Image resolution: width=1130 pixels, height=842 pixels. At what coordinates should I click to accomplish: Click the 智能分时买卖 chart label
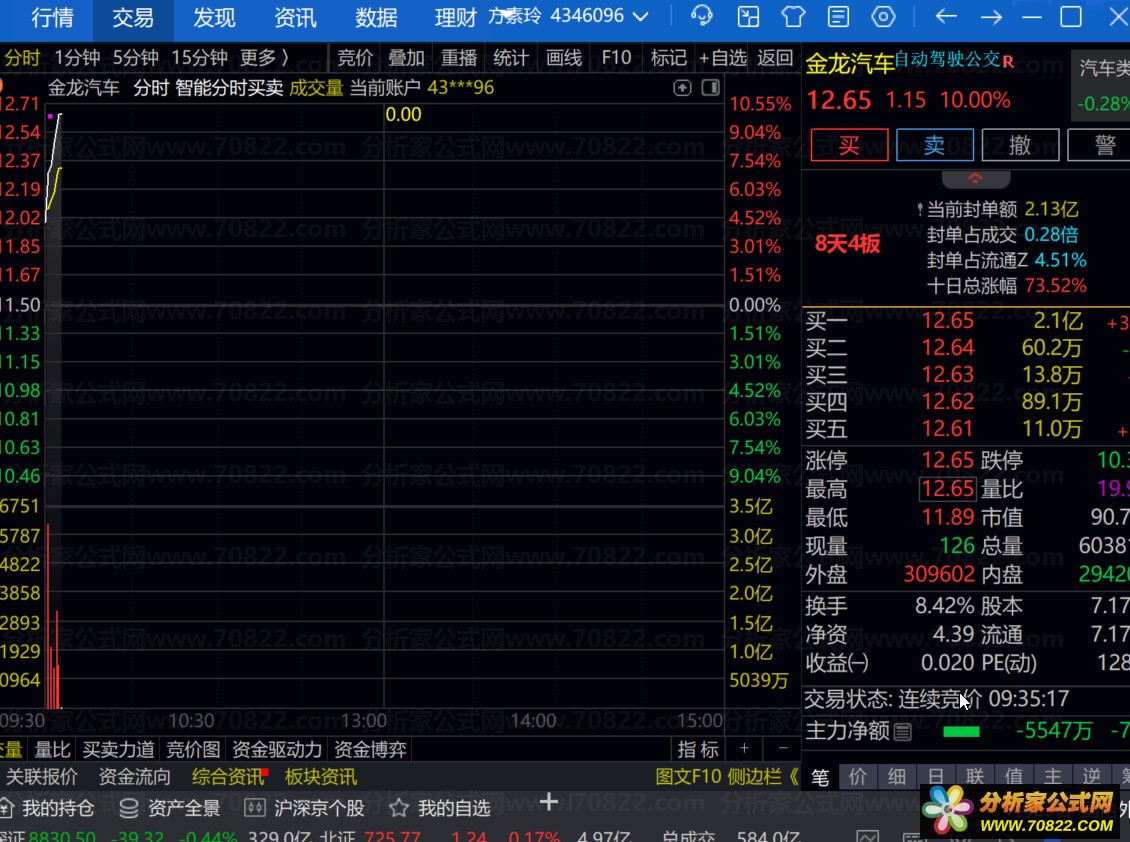pos(229,88)
